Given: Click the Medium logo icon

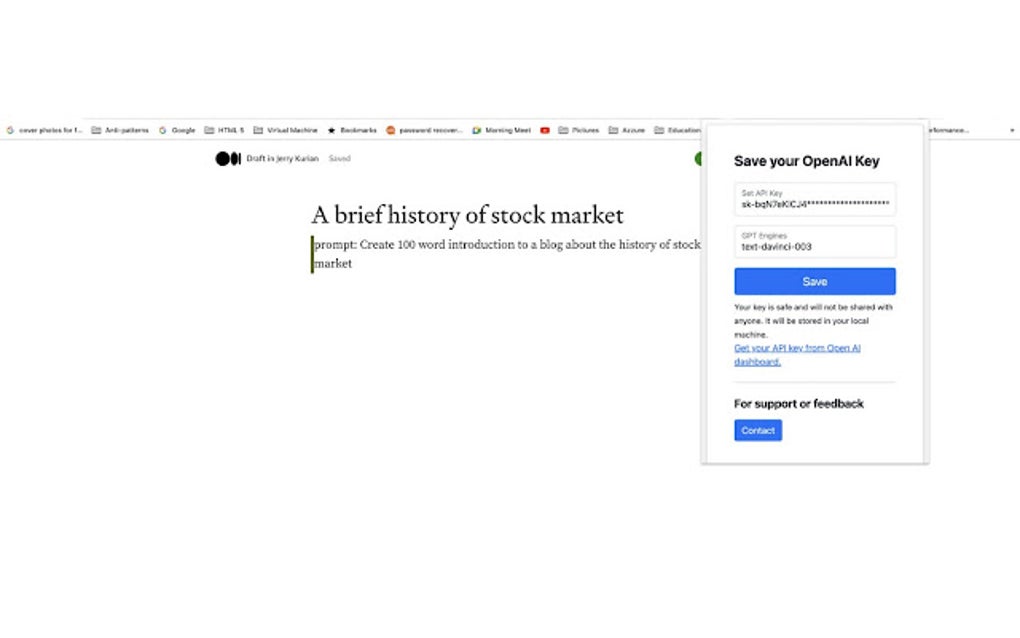Looking at the screenshot, I should [x=228, y=158].
